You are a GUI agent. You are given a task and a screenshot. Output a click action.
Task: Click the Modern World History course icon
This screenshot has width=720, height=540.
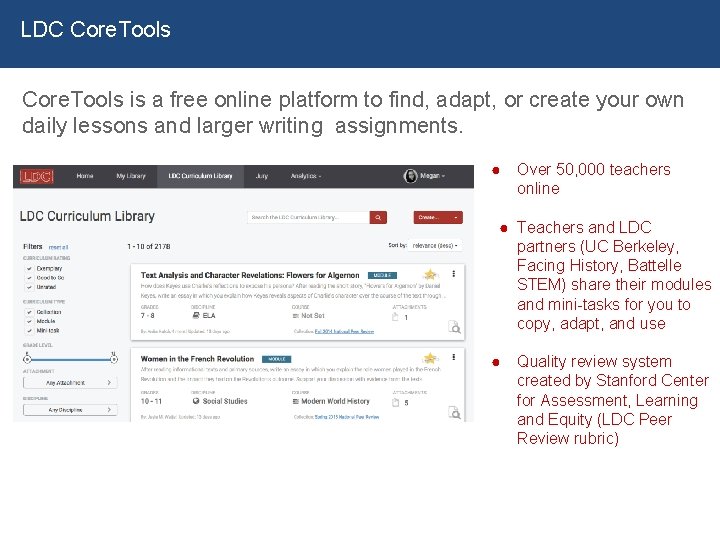click(296, 401)
